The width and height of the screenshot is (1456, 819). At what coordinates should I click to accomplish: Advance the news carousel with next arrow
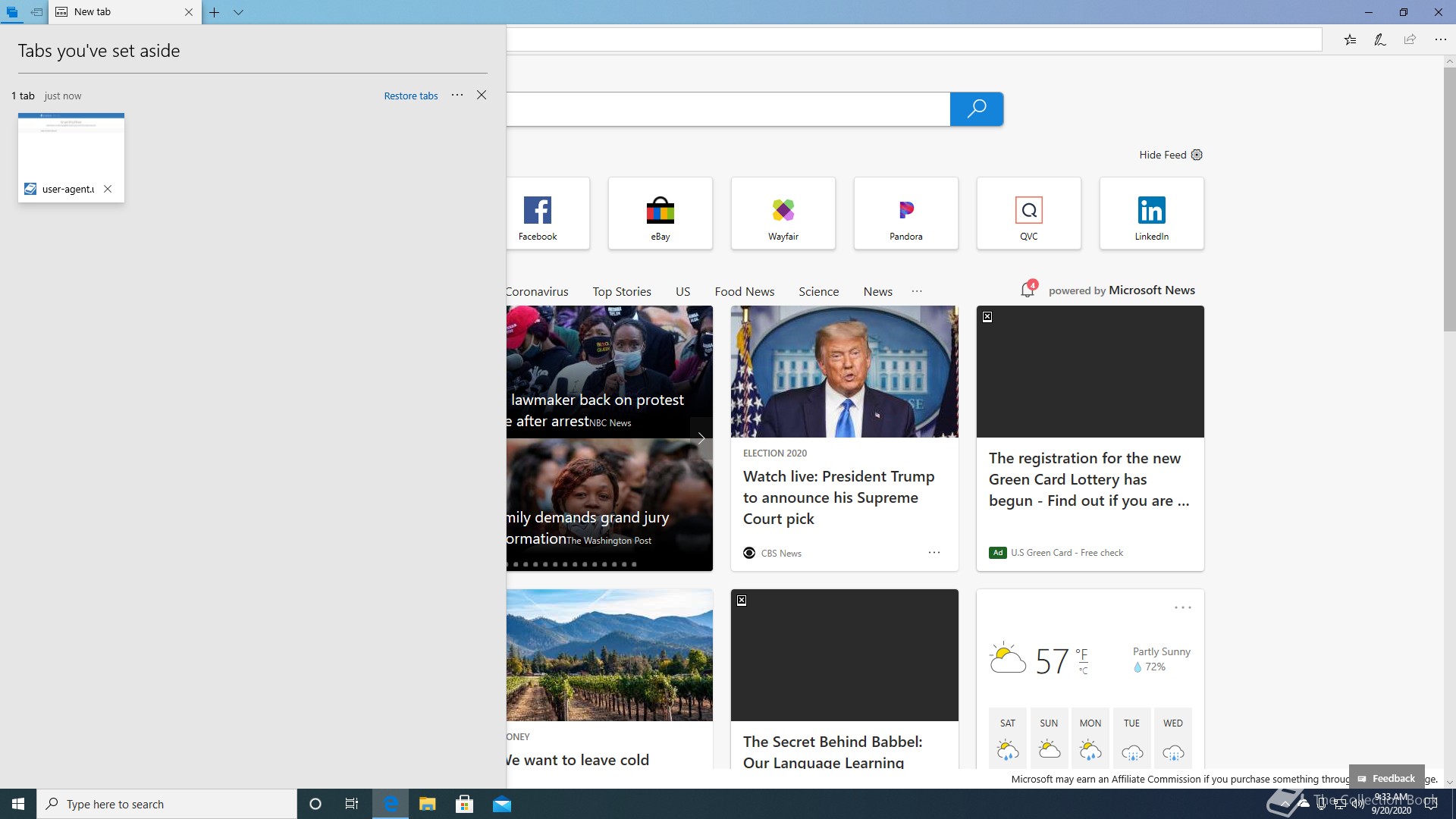pyautogui.click(x=701, y=438)
